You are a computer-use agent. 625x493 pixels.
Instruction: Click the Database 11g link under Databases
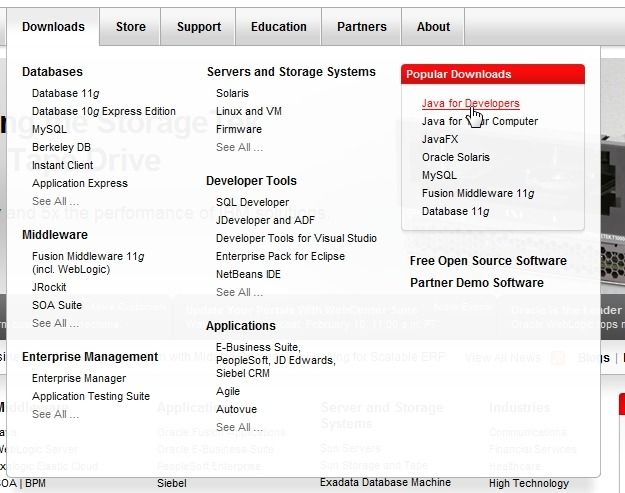(65, 93)
